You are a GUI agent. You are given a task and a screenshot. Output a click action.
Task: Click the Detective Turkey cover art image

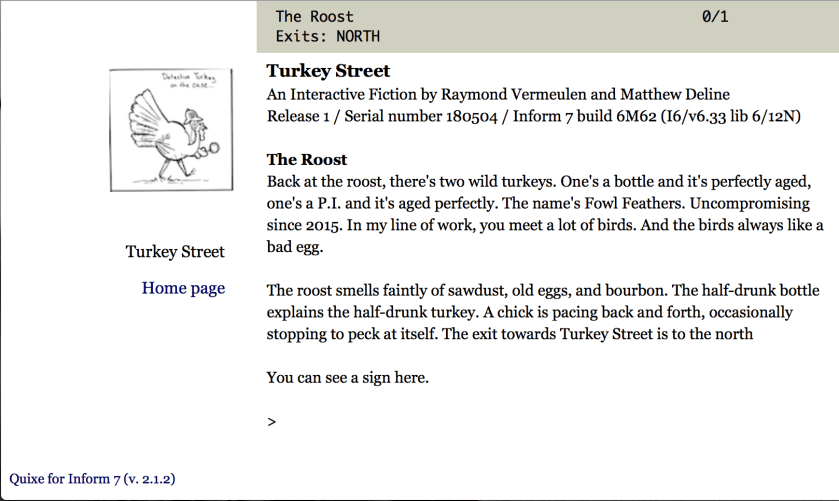tap(171, 129)
